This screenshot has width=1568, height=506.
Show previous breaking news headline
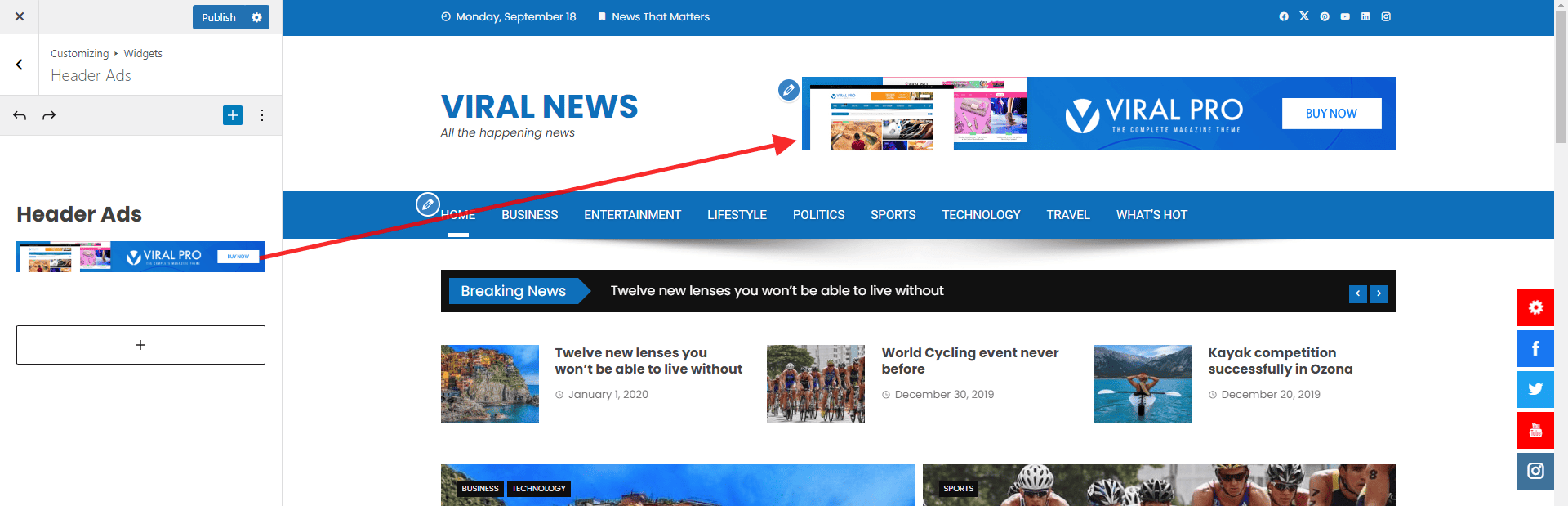(x=1358, y=293)
